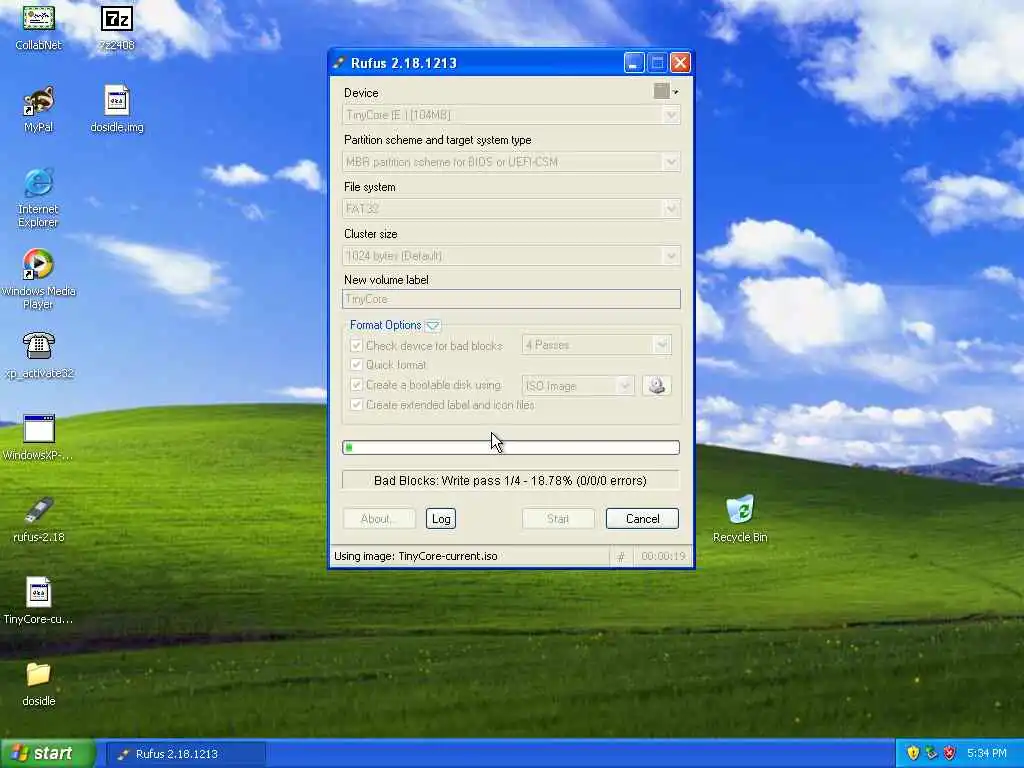Select the Internet Explorer desktop icon

39,197
